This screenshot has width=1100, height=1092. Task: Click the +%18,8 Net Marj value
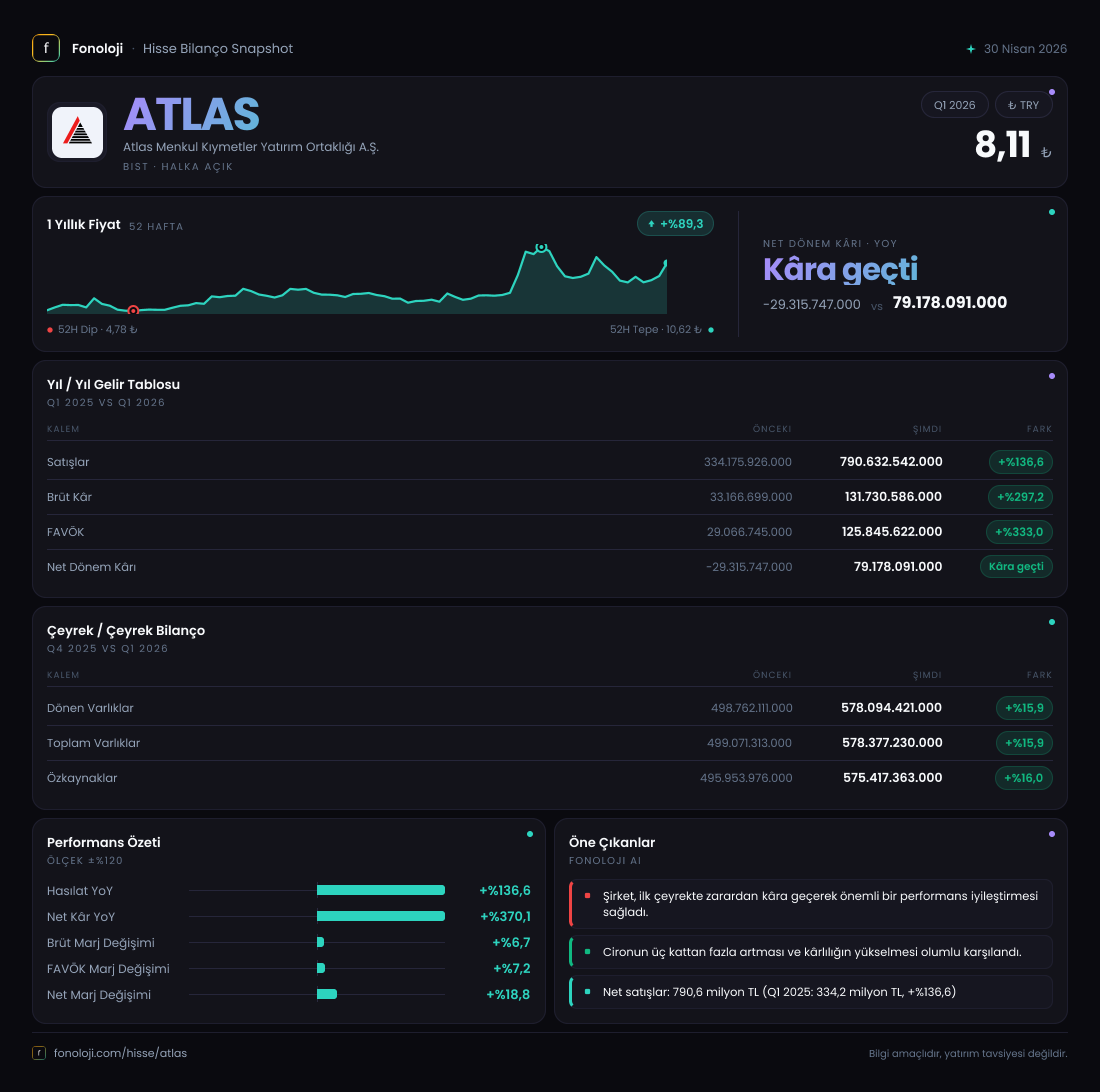pyautogui.click(x=508, y=994)
